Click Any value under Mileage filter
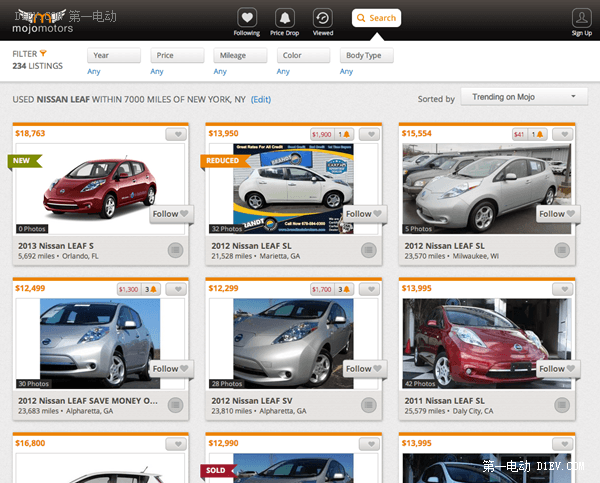Image resolution: width=600 pixels, height=483 pixels. pyautogui.click(x=220, y=72)
